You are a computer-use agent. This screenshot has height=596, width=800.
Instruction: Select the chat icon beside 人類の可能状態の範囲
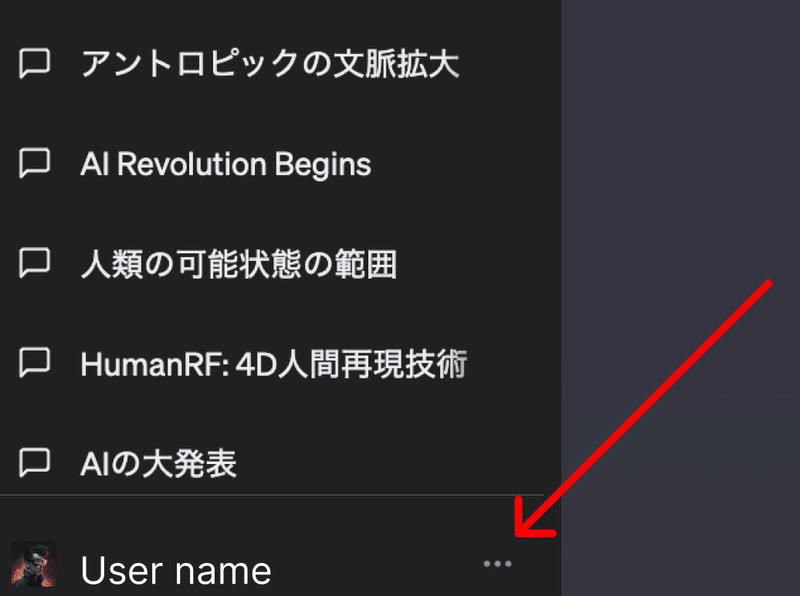pos(35,263)
